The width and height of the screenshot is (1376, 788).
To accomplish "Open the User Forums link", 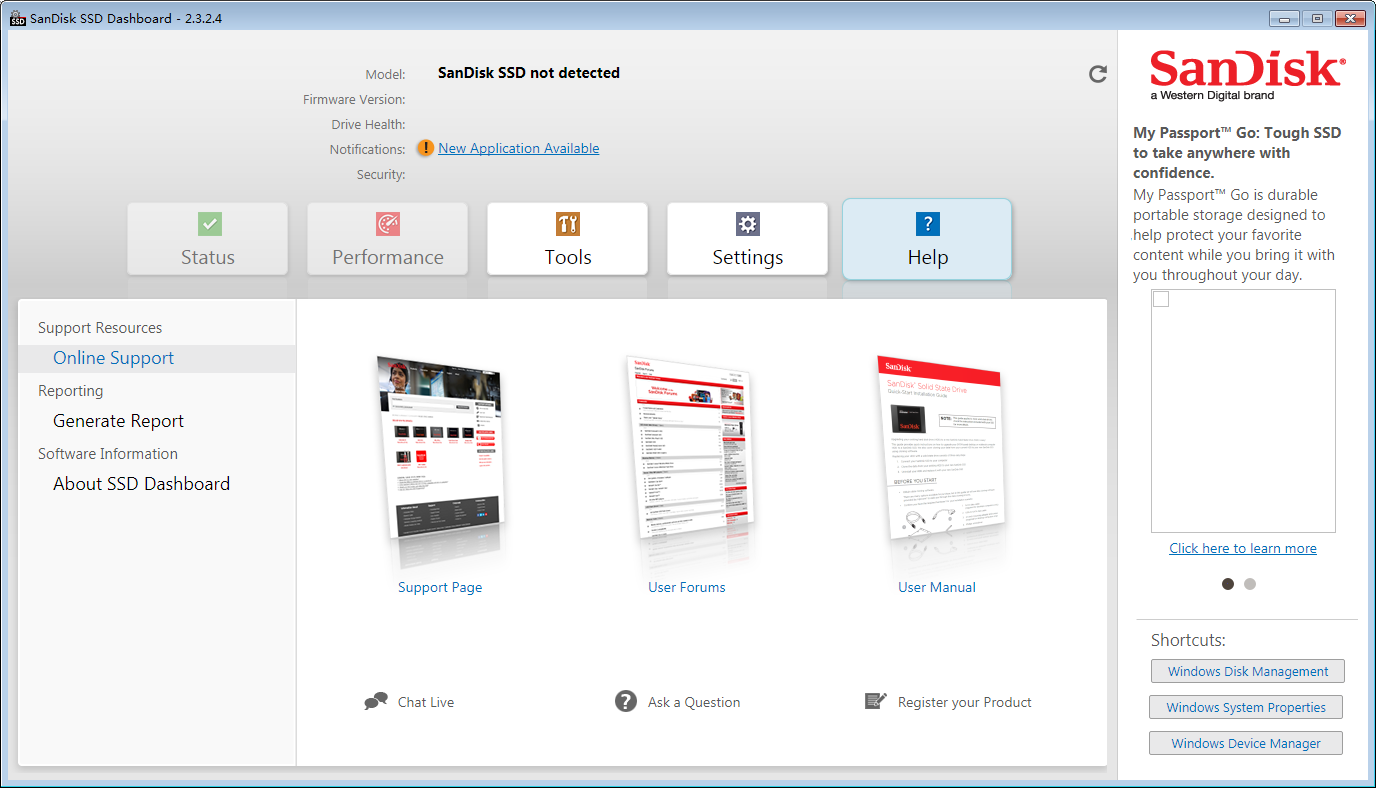I will (x=687, y=587).
